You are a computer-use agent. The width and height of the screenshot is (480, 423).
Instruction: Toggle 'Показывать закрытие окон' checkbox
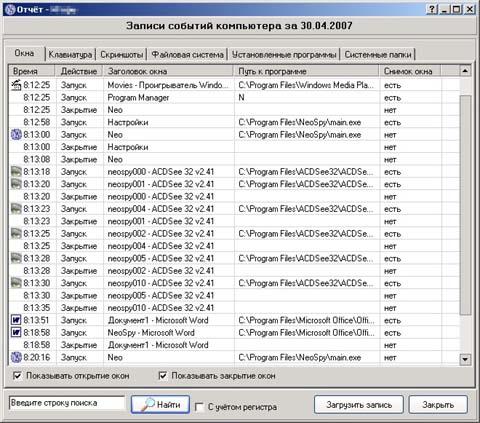(162, 376)
